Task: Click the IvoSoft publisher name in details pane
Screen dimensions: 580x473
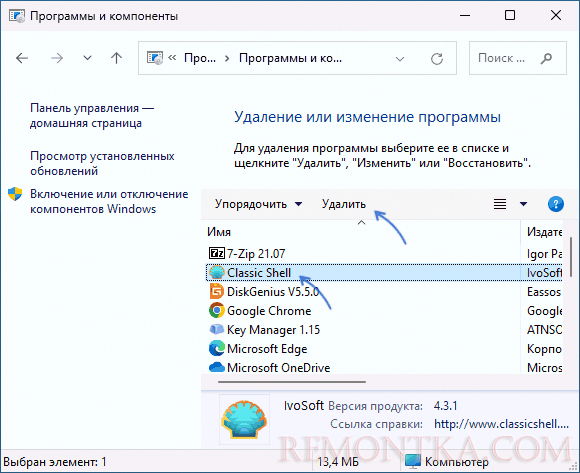Action: pyautogui.click(x=304, y=406)
